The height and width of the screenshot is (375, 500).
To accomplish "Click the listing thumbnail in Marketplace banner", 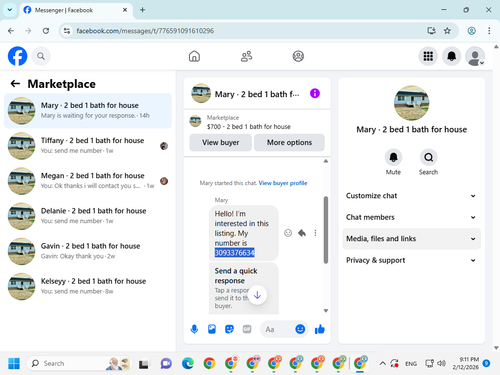I will (195, 121).
